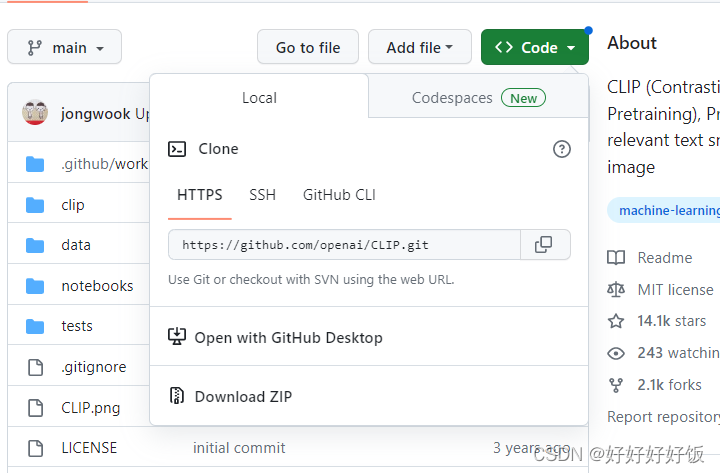Screen dimensions: 720x473
Task: Copy the HTTPS clone URL to clipboard
Action: [545, 244]
